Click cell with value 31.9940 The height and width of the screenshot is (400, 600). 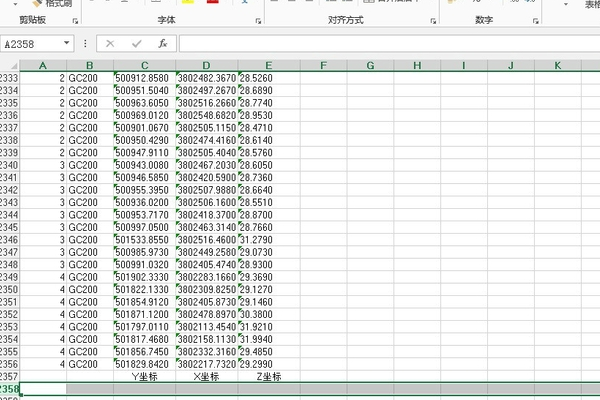tap(269, 339)
